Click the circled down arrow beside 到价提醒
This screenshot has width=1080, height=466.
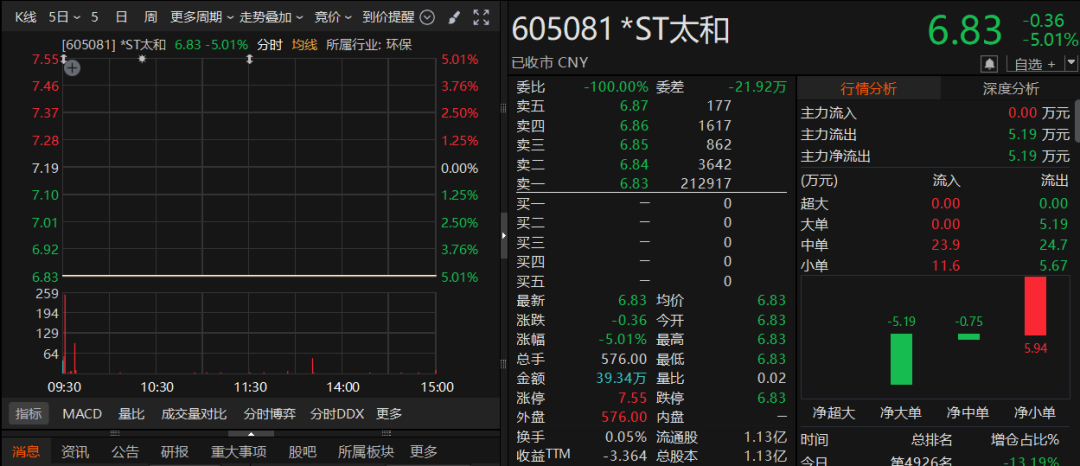pos(427,17)
